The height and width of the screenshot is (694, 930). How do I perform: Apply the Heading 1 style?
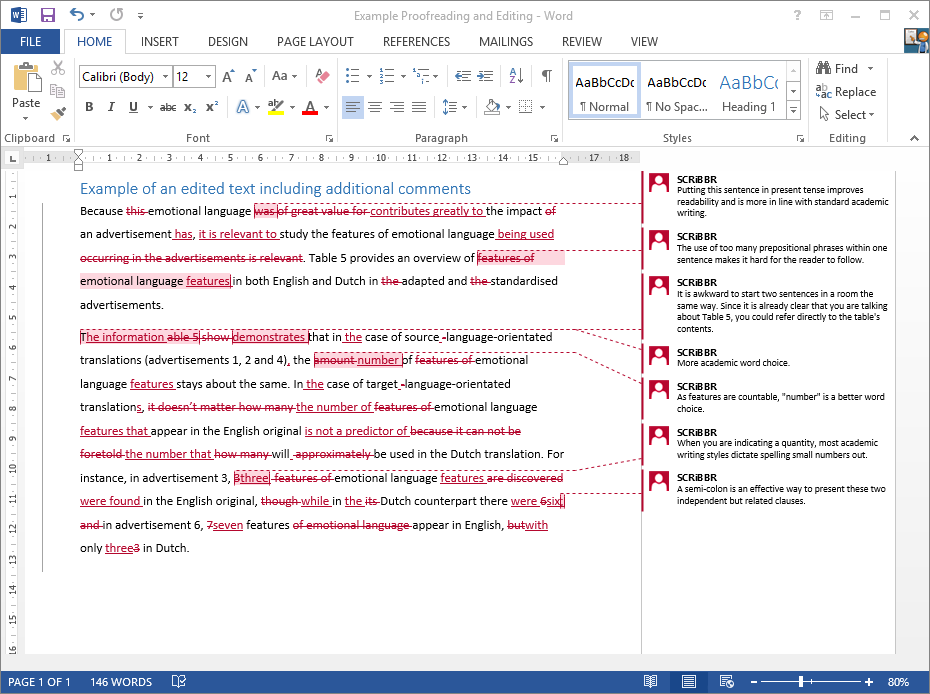coord(749,92)
